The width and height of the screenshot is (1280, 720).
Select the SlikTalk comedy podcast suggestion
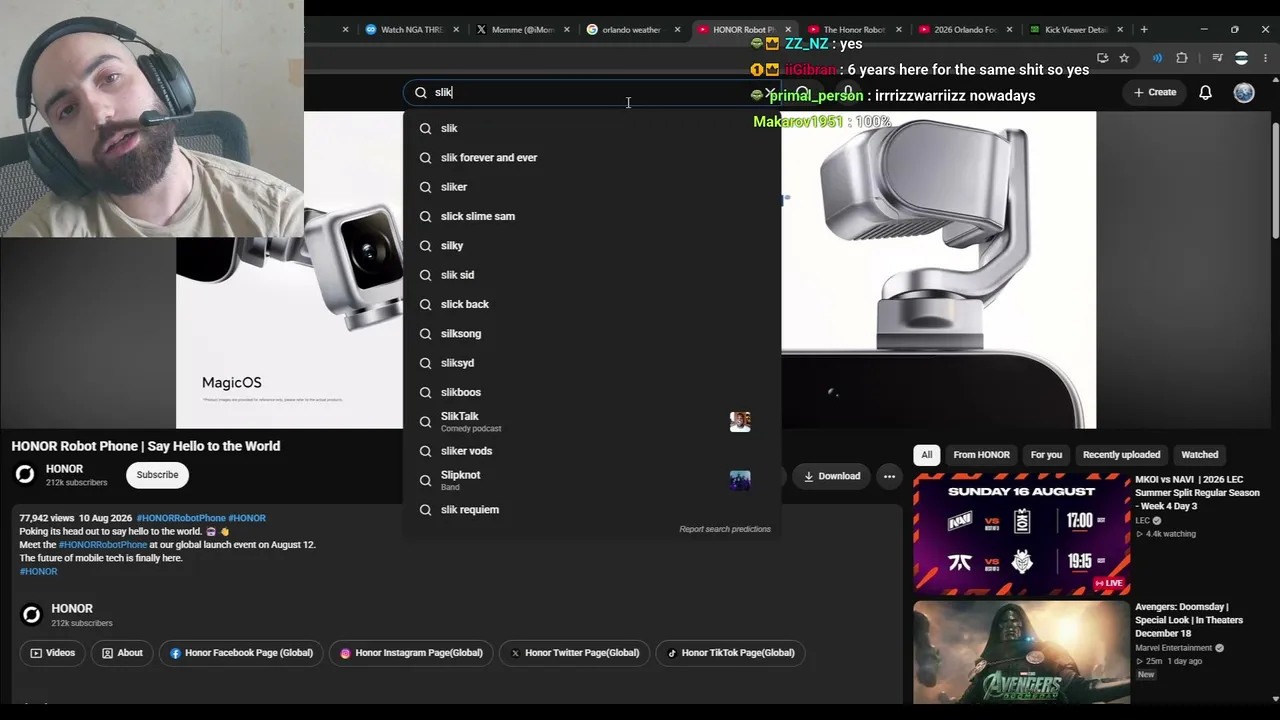click(592, 422)
